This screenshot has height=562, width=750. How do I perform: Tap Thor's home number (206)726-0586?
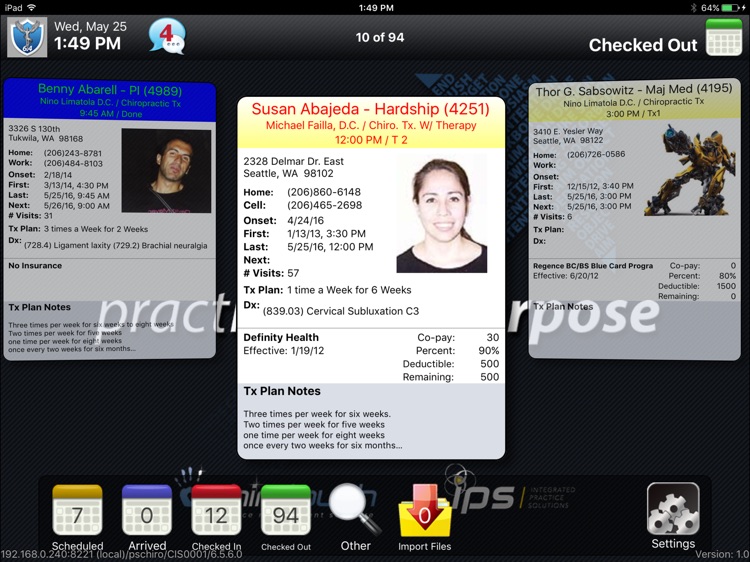pyautogui.click(x=596, y=154)
